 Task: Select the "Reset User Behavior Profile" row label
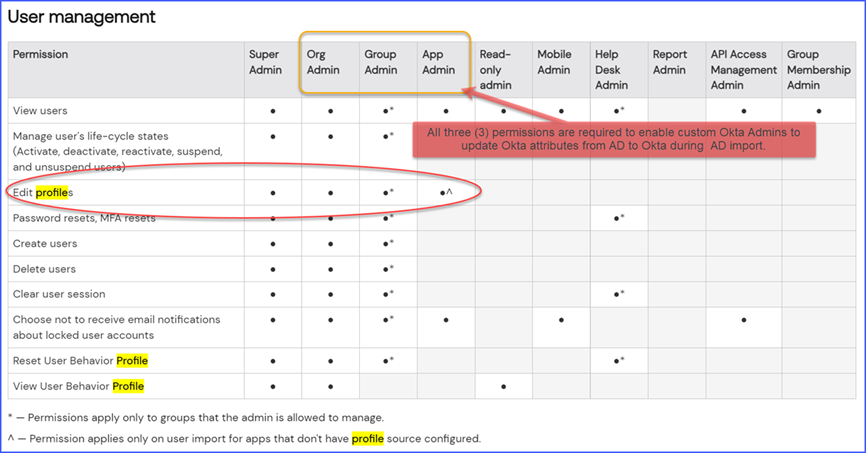pos(81,361)
